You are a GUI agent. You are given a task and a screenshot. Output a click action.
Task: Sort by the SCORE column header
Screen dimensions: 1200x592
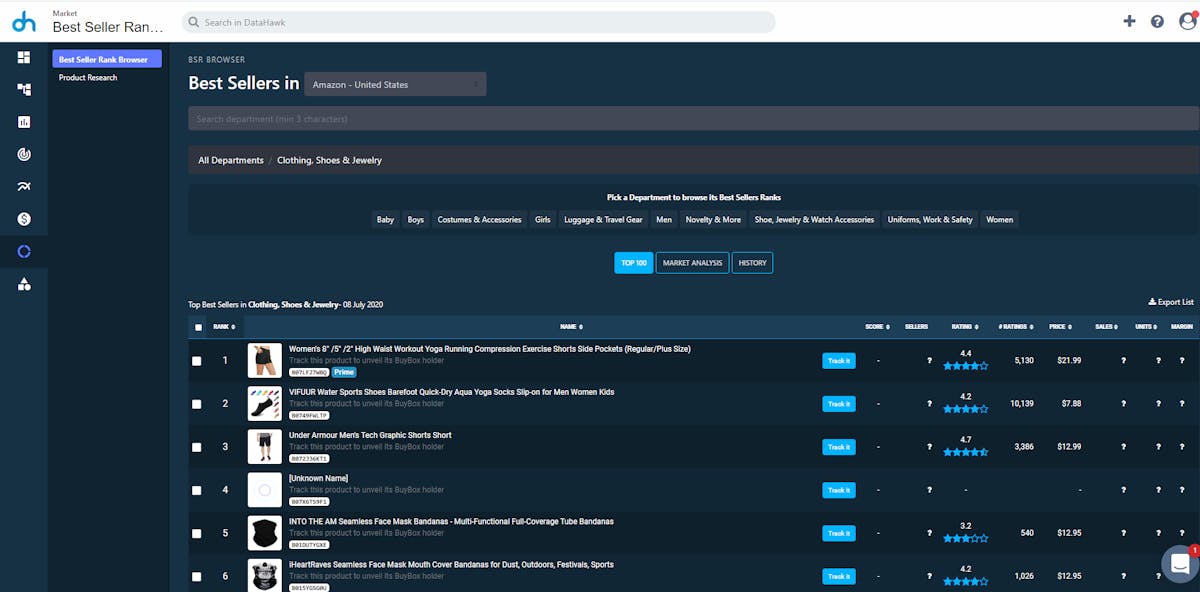[x=877, y=327]
